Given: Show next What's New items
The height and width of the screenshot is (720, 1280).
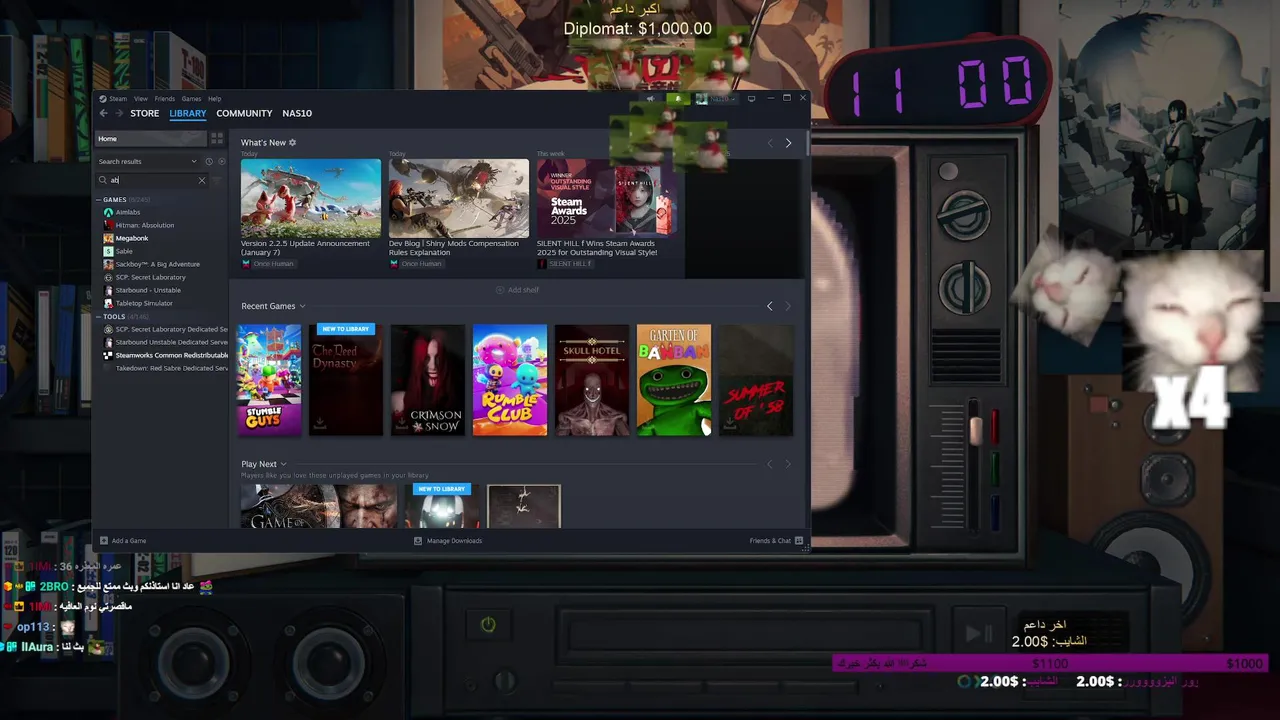Looking at the screenshot, I should click(788, 143).
